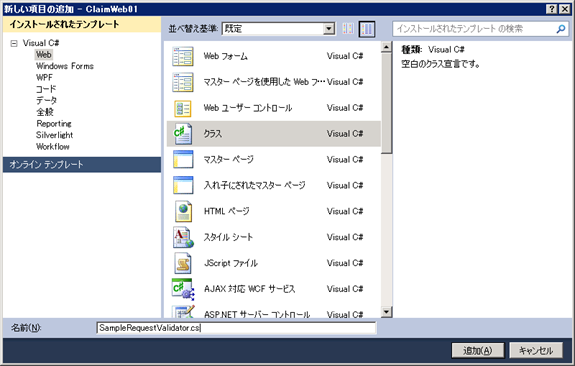Choose the JScript ファイル icon

[183, 263]
